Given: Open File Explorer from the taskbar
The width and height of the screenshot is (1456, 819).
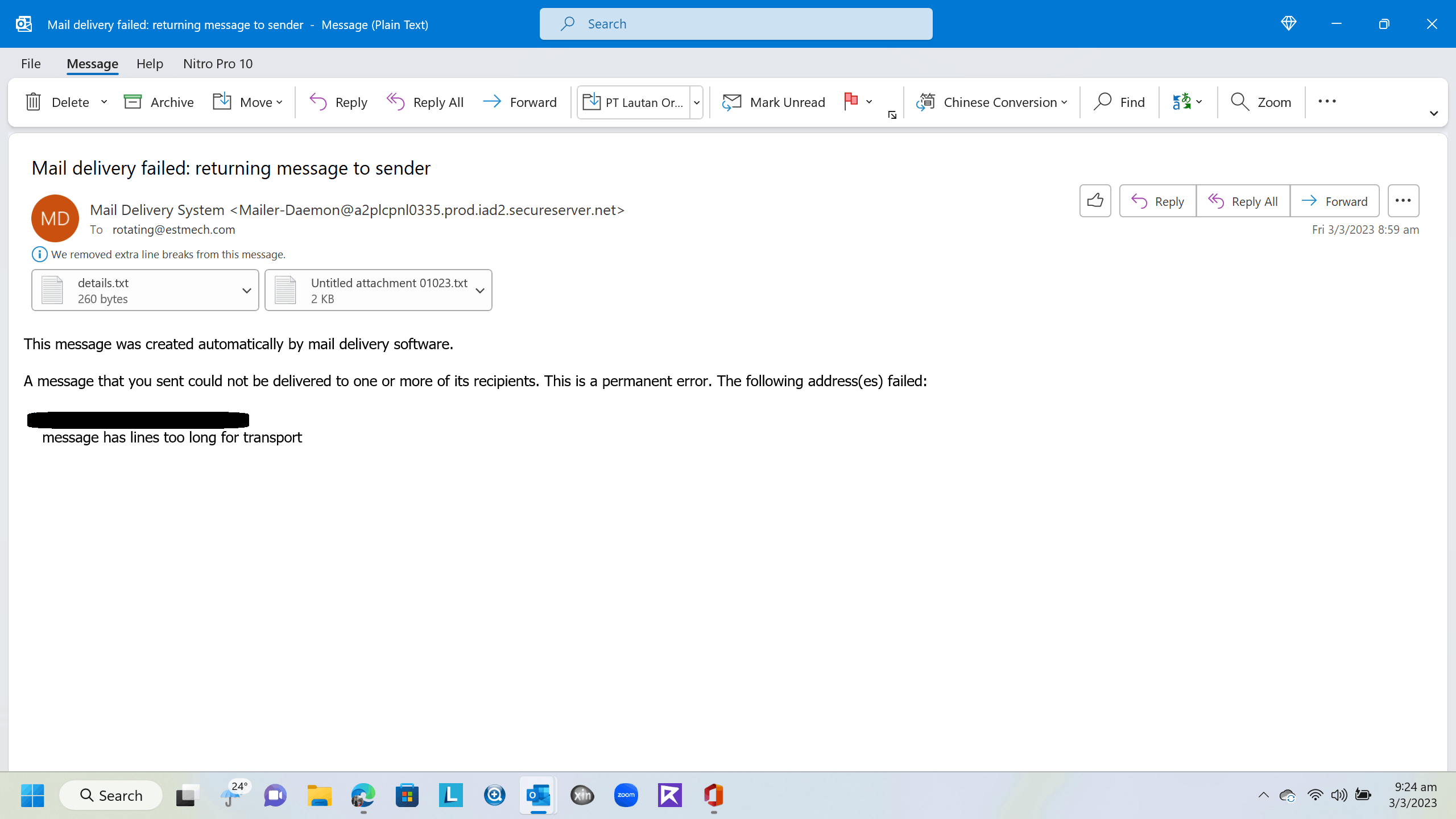Looking at the screenshot, I should coord(319,795).
